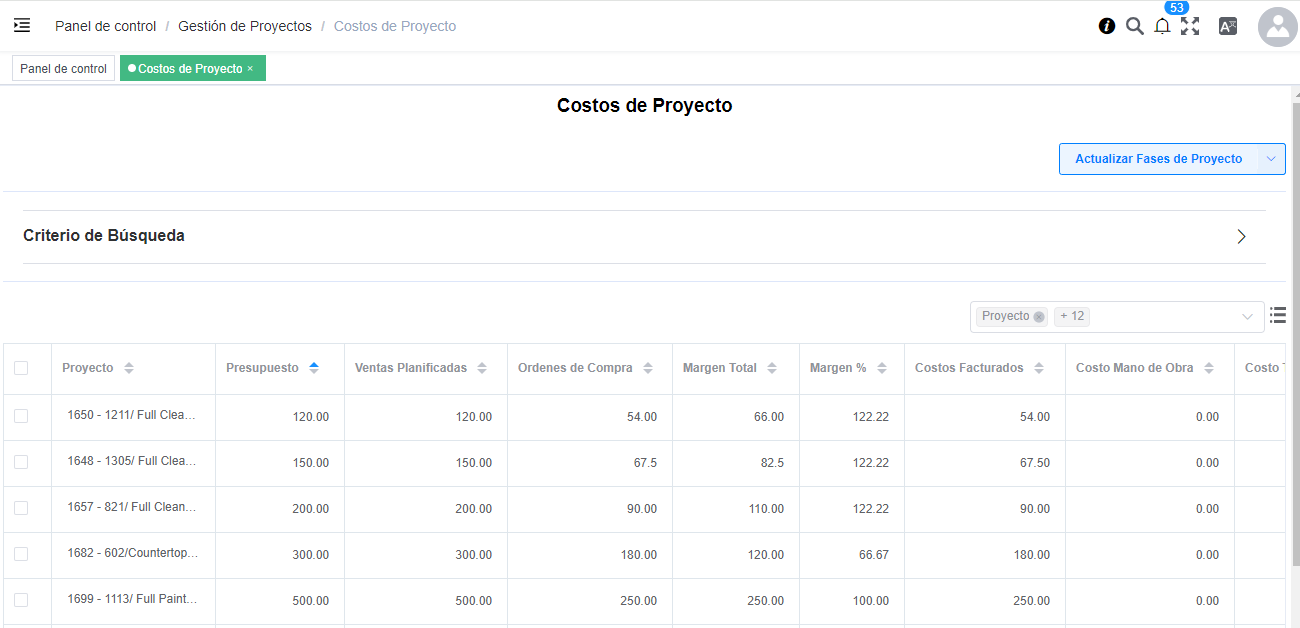Open the language translation icon

(x=1227, y=26)
